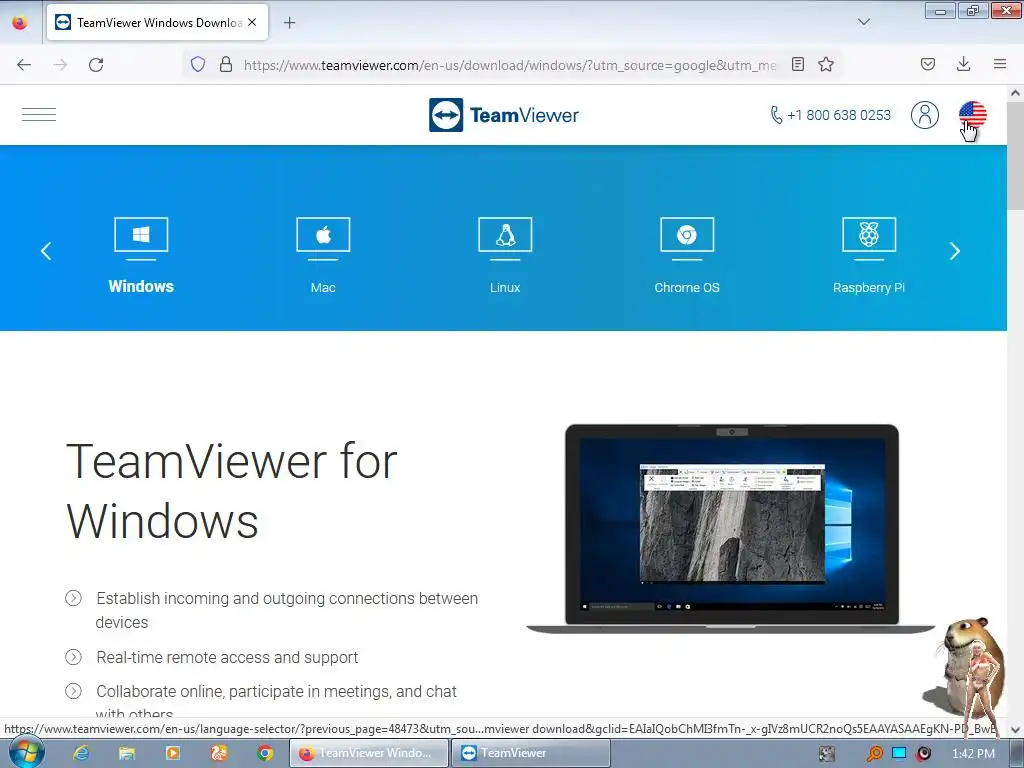Click 'TeamViewer for Windows' heading
Viewport: 1024px width, 768px height.
coord(232,491)
